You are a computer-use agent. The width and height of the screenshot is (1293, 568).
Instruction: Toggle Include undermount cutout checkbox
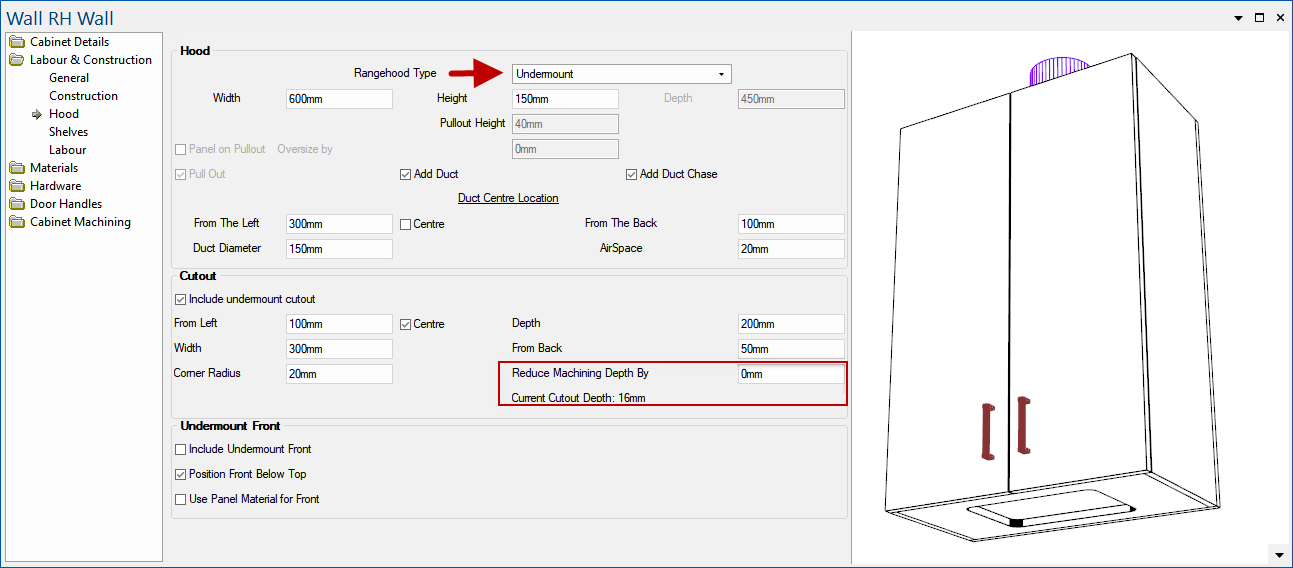[x=180, y=299]
